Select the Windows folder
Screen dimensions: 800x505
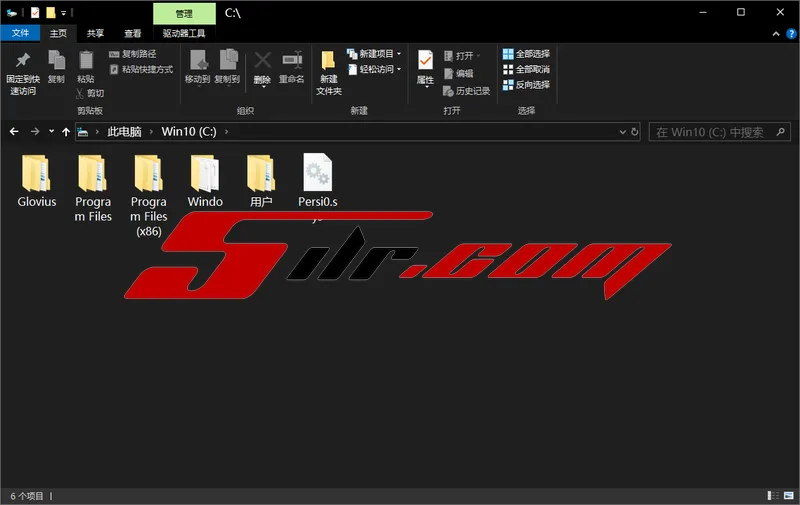tap(205, 181)
